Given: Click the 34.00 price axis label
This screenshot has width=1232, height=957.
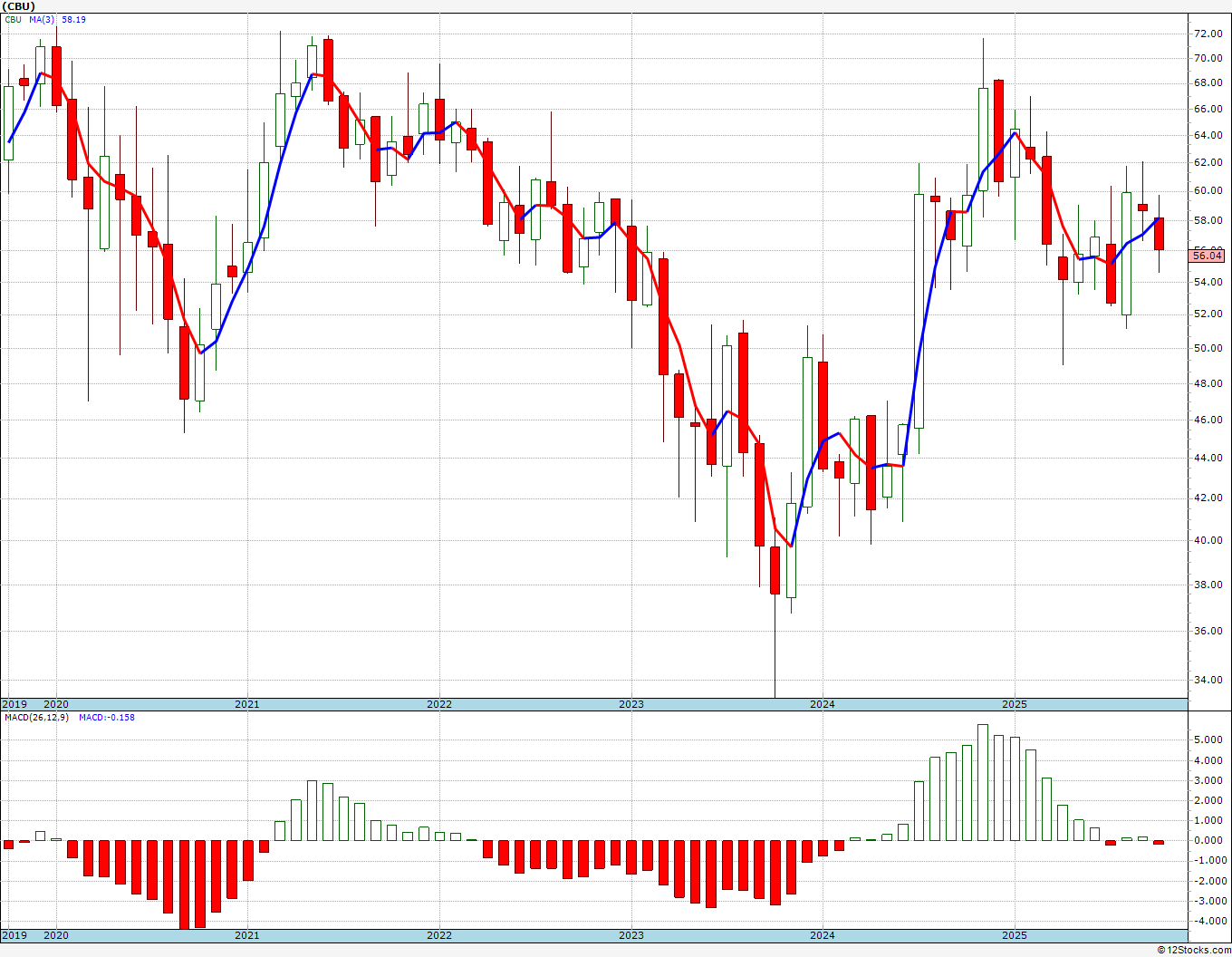Looking at the screenshot, I should click(x=1208, y=680).
